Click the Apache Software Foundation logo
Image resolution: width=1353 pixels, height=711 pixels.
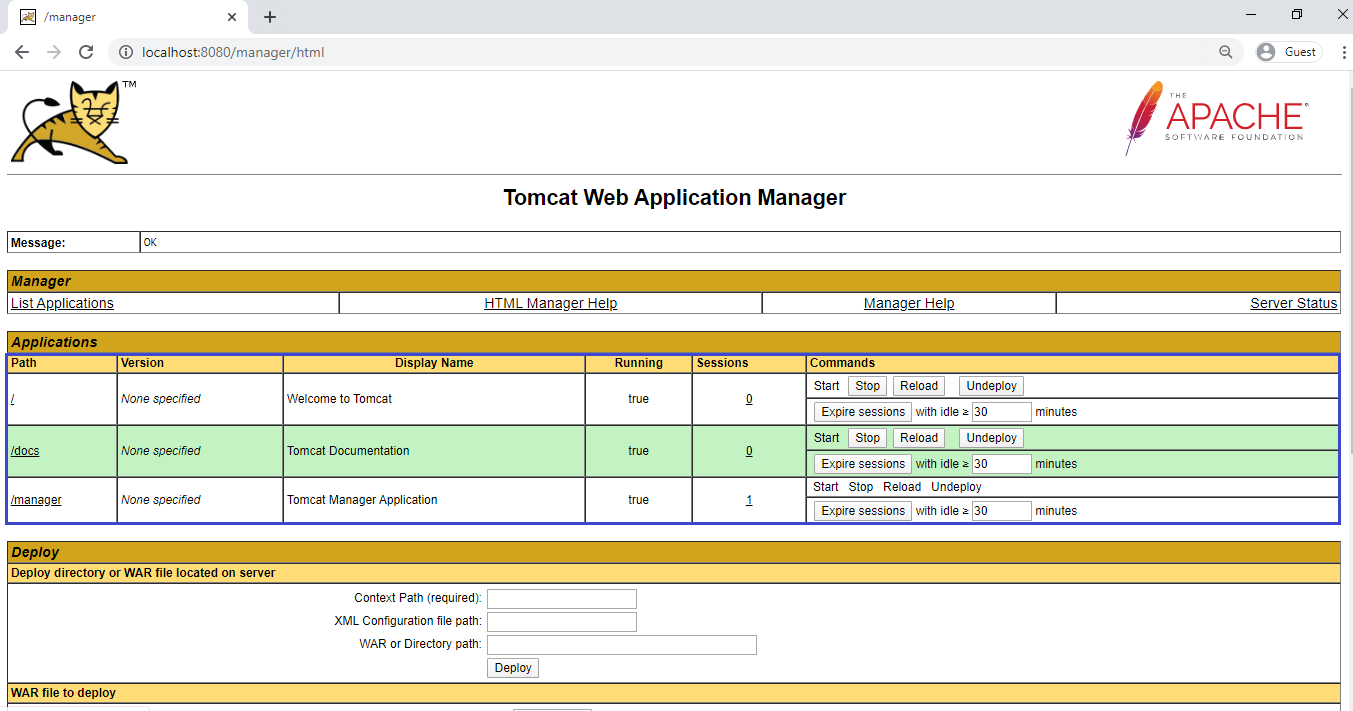(1216, 118)
